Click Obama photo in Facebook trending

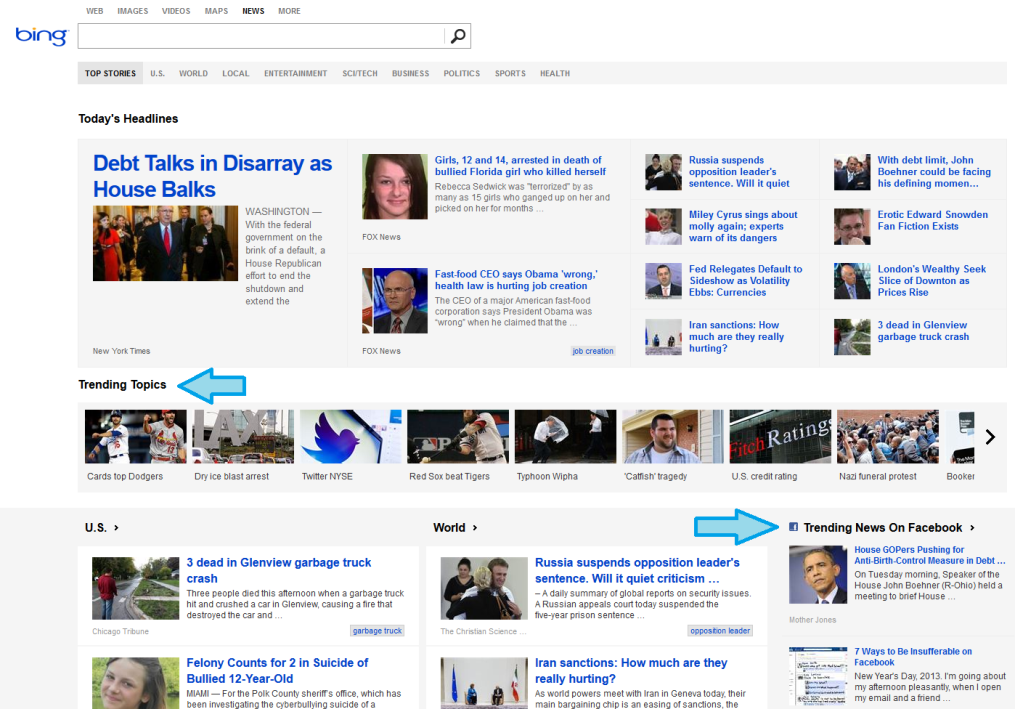click(x=818, y=574)
